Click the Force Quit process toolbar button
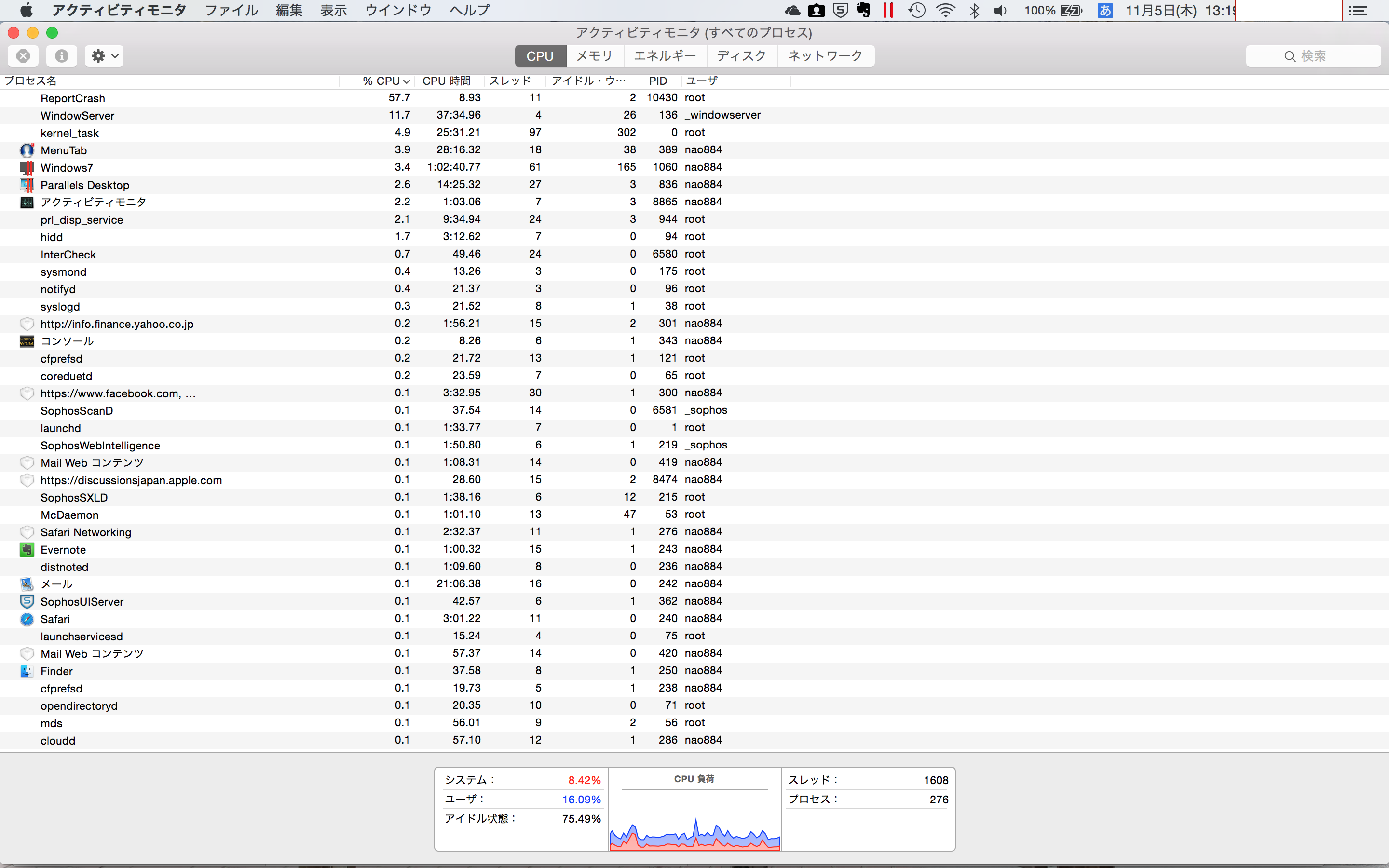1389x868 pixels. [23, 55]
